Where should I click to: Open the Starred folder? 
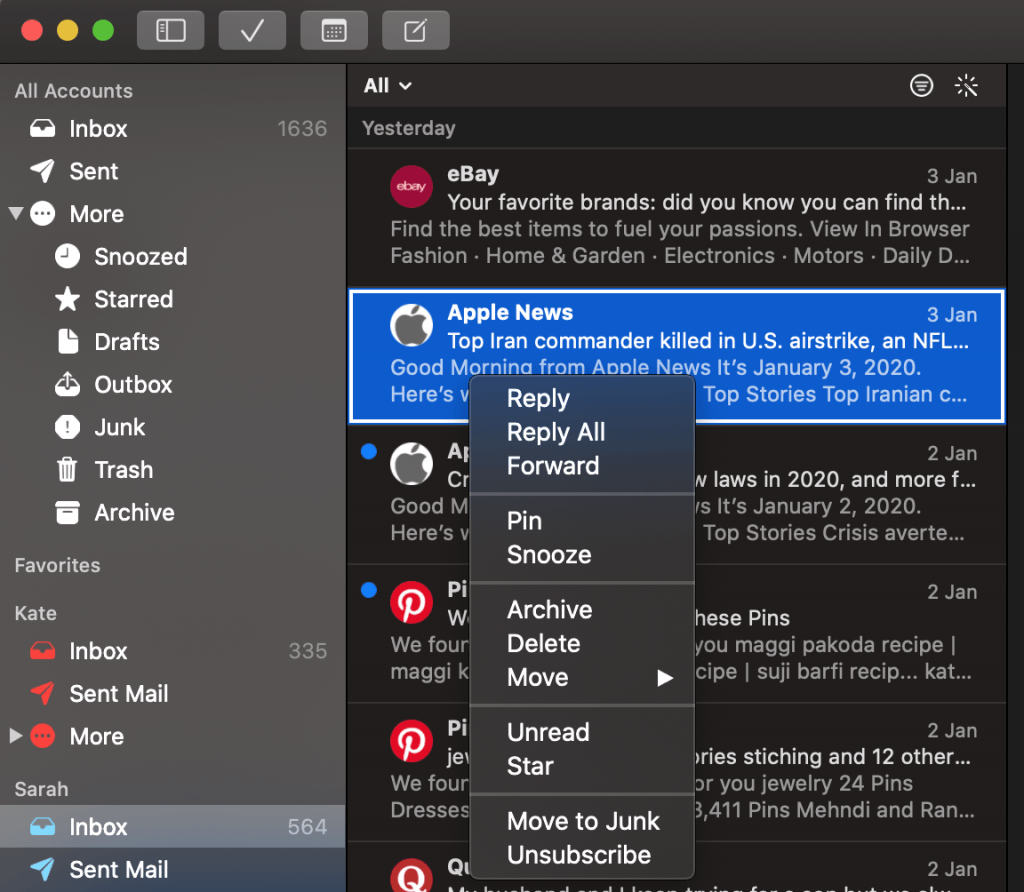[x=173, y=299]
